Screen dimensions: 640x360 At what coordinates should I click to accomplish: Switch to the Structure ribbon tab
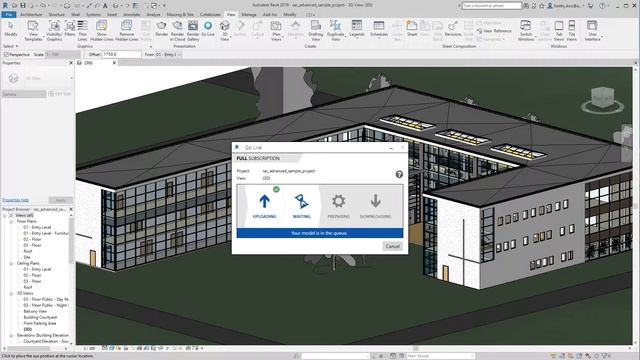click(x=57, y=15)
